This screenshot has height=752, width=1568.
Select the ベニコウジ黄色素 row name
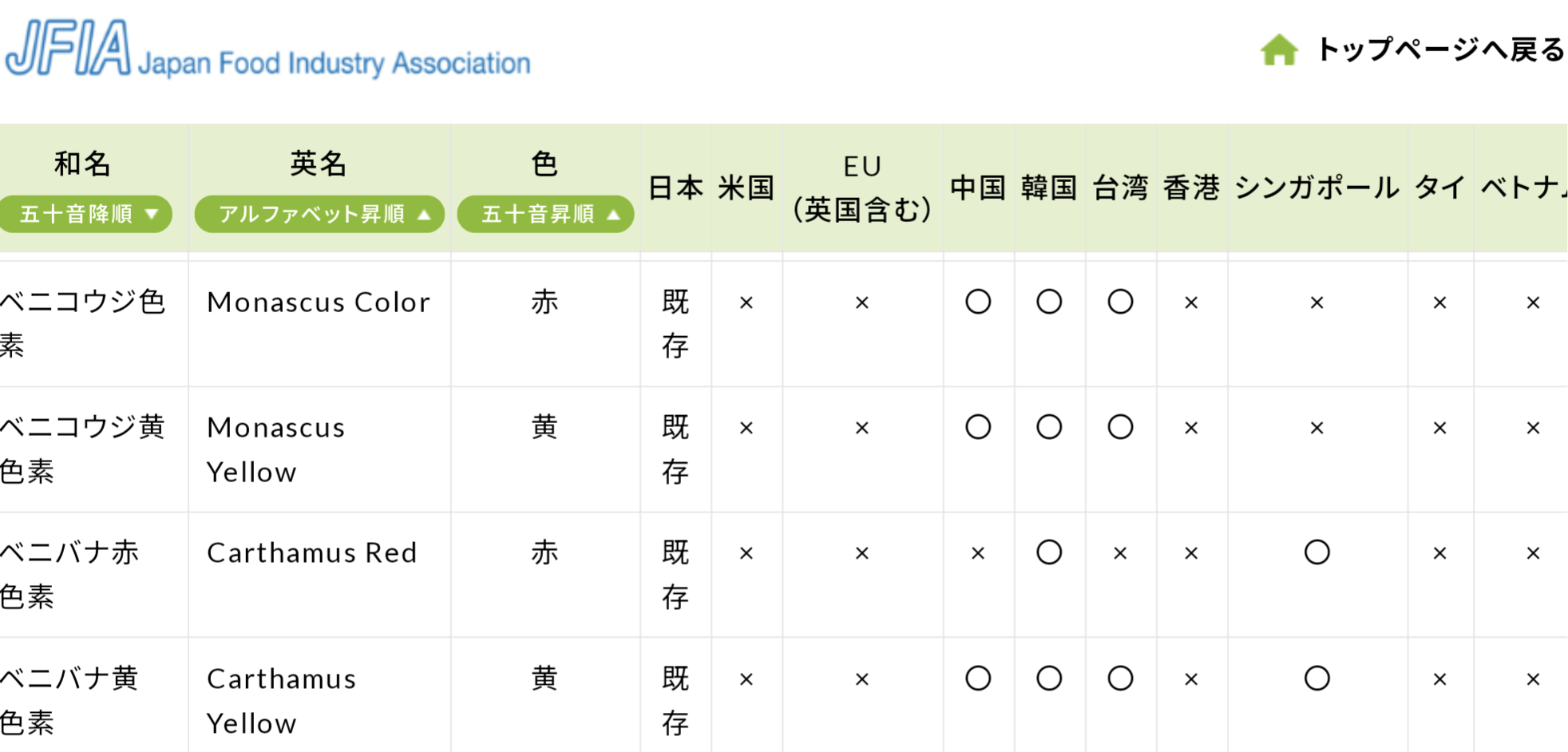click(82, 449)
